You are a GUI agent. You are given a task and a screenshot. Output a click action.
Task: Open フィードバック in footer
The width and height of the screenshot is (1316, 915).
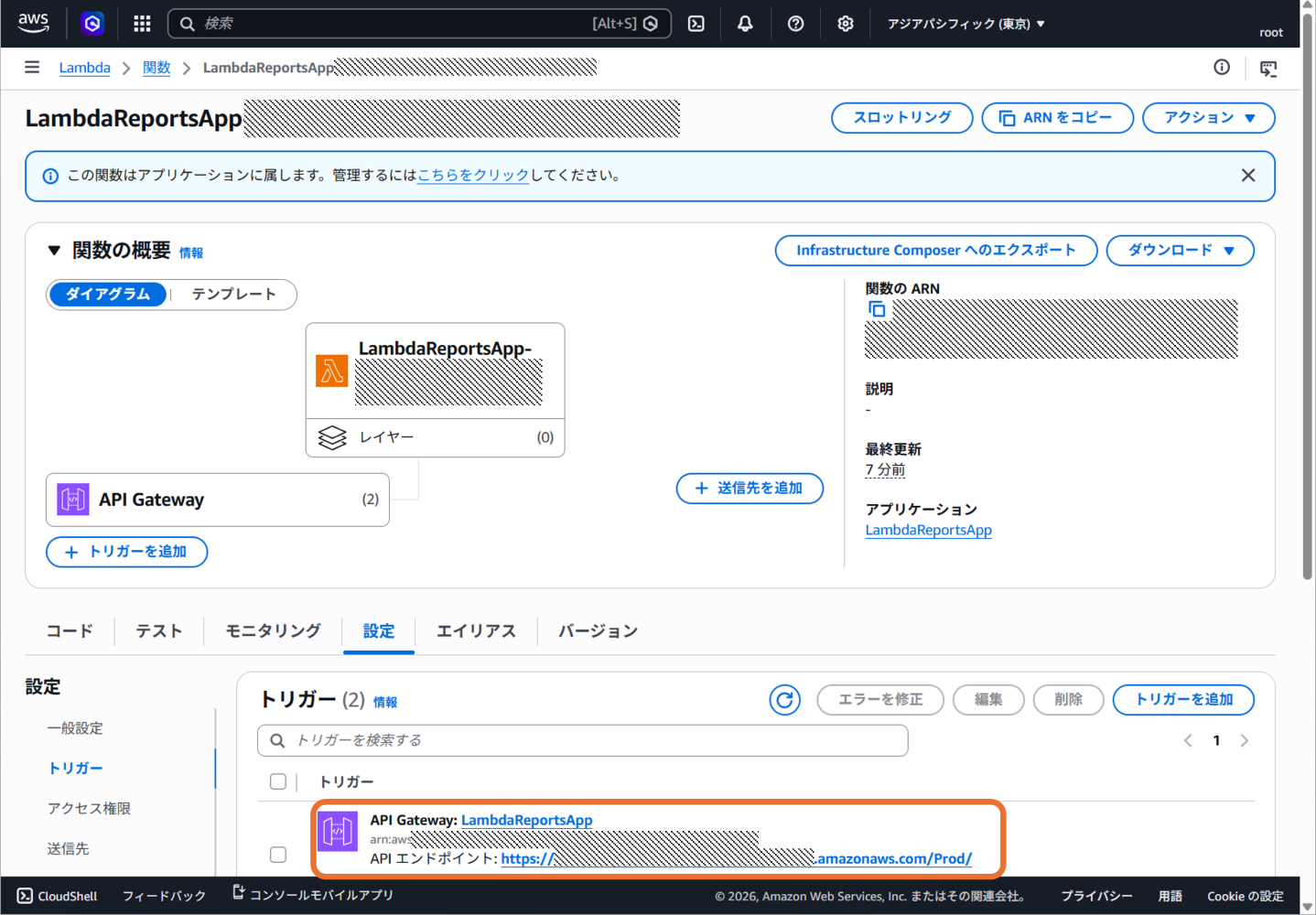(x=164, y=896)
